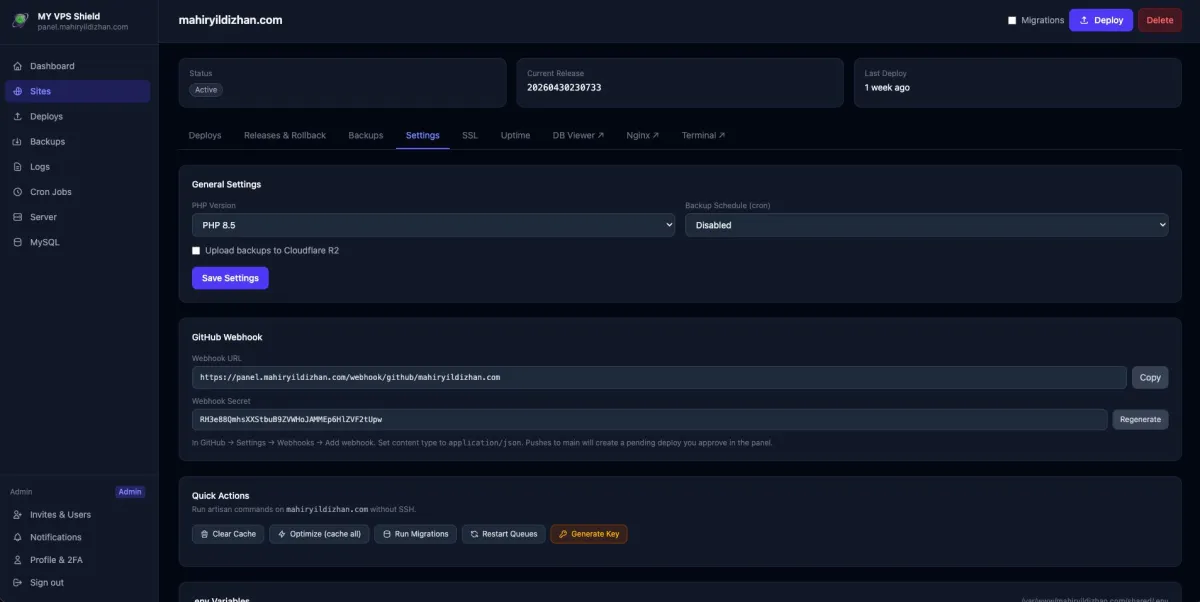Viewport: 1200px width, 602px height.
Task: Click the Quick Actions section title
Action: 221,496
